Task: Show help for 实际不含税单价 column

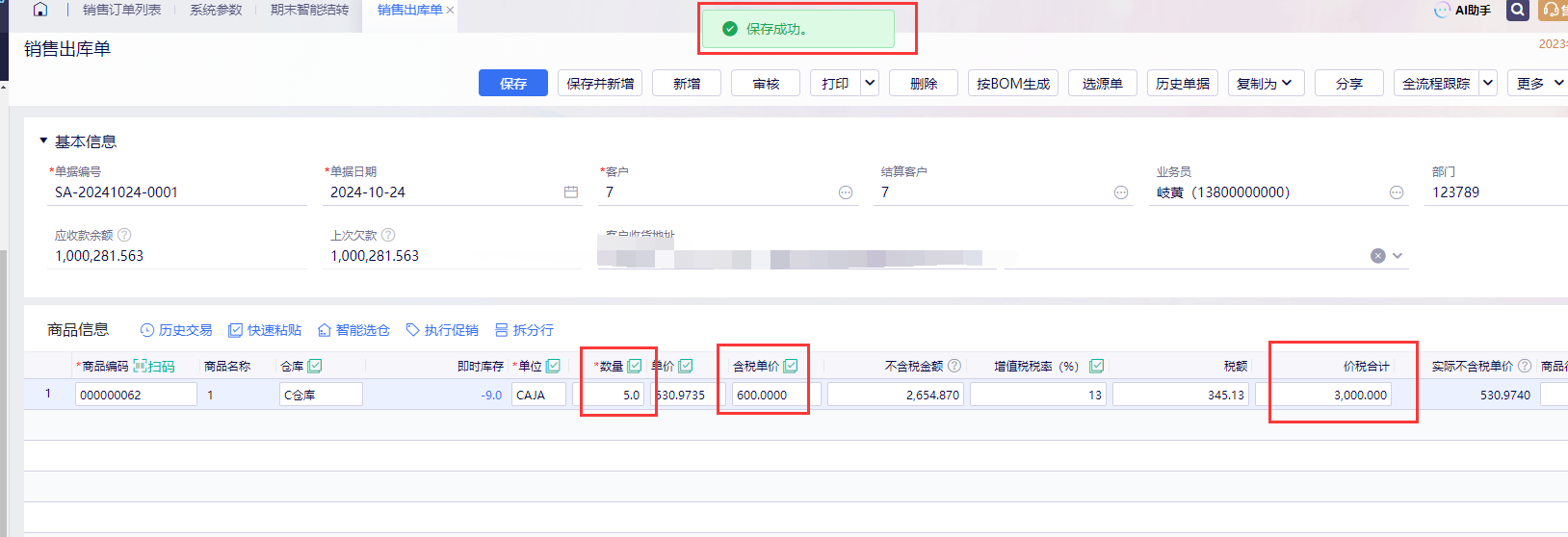Action: pos(1525,366)
